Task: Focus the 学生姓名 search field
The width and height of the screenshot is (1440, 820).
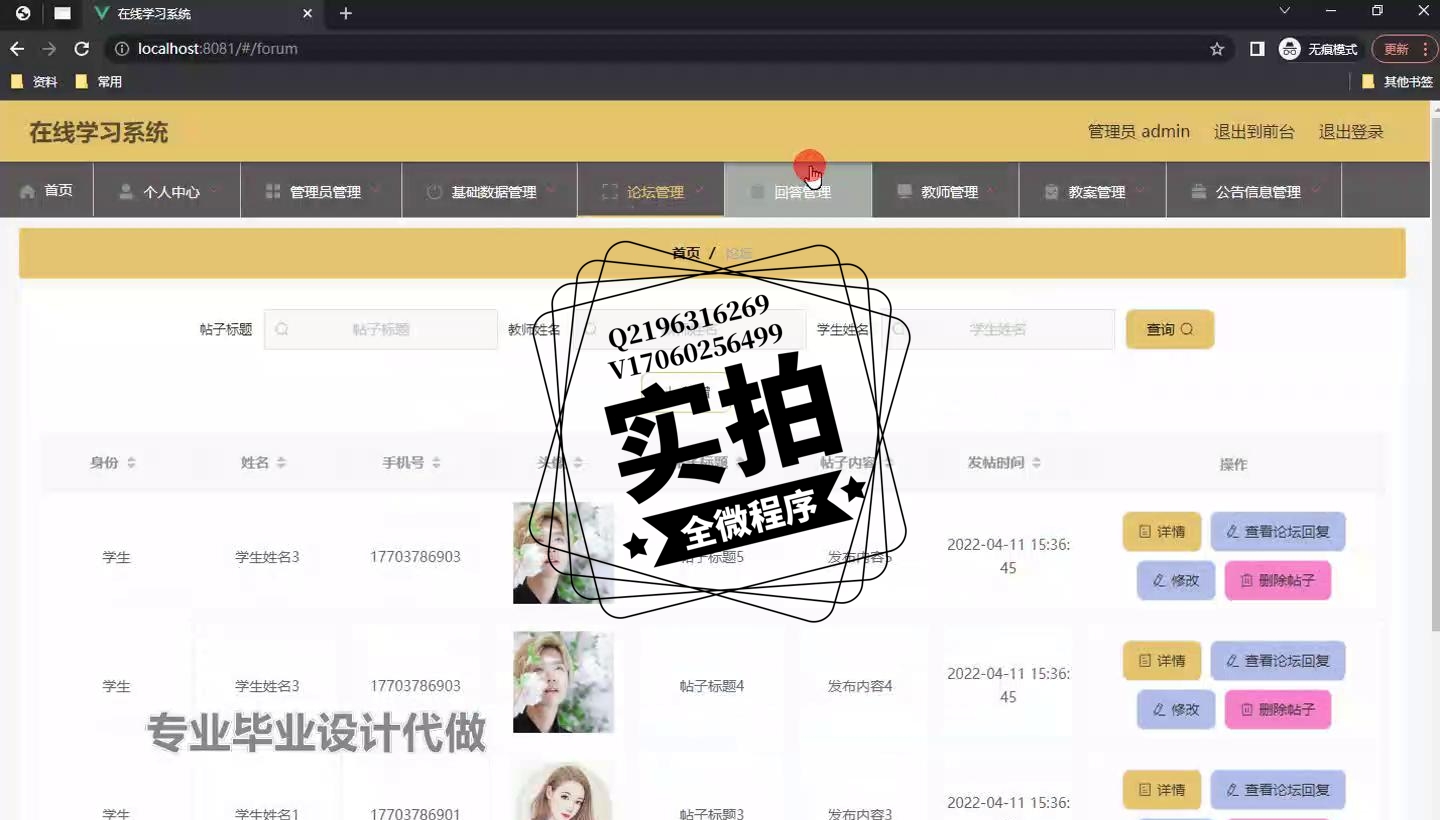Action: 998,329
